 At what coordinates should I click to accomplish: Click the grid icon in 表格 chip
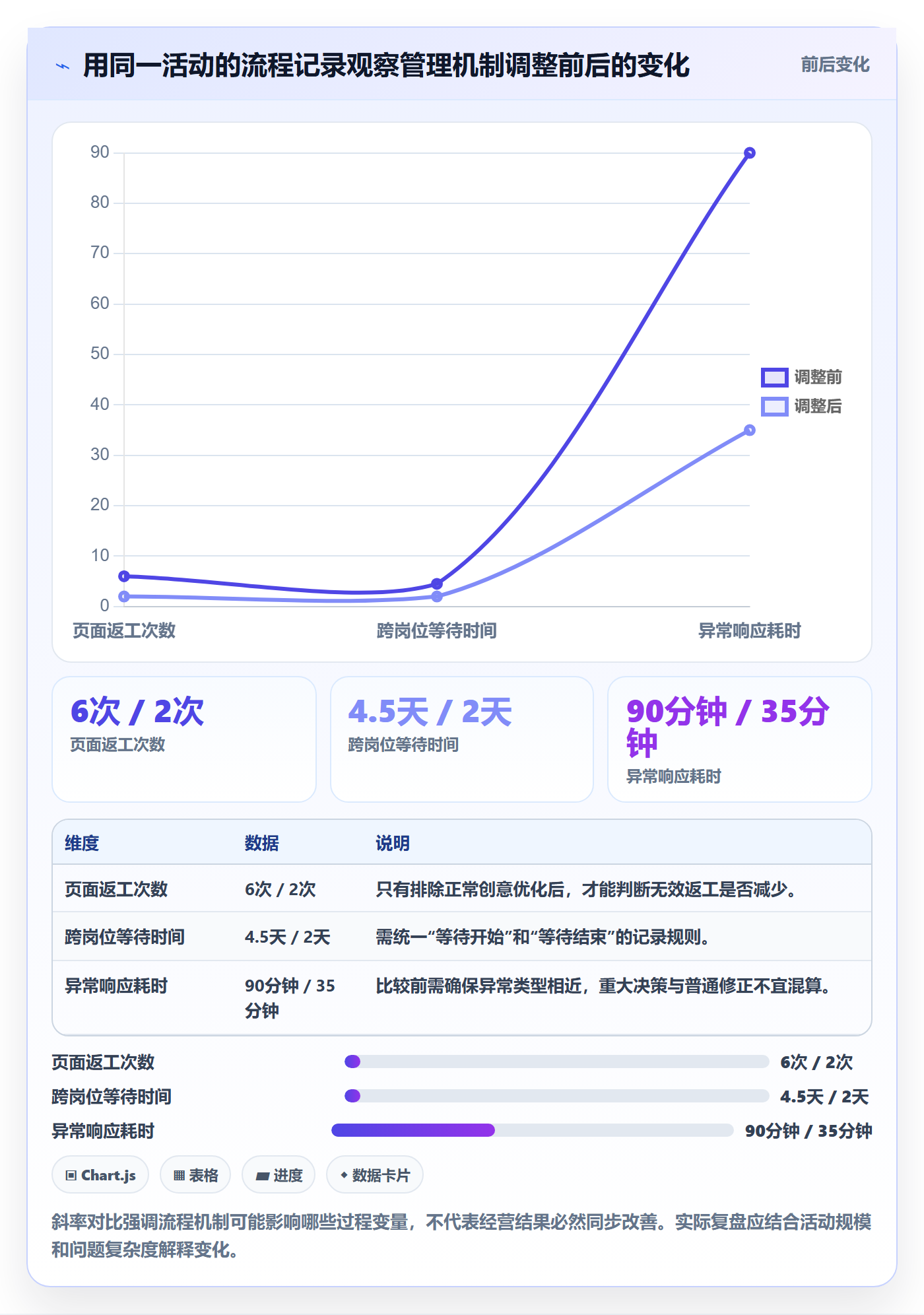[x=179, y=1176]
